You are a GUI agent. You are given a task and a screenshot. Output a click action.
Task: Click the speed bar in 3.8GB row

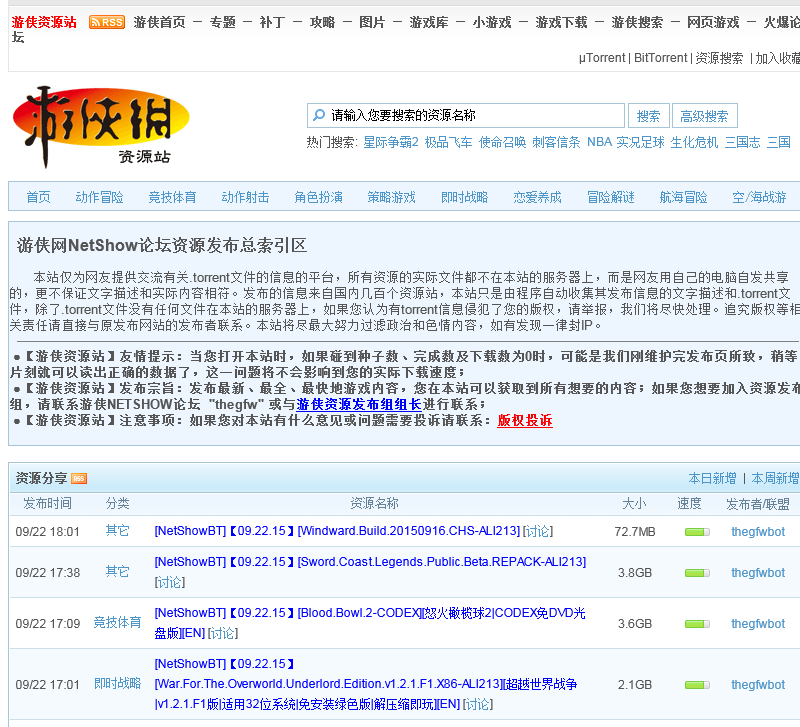697,573
